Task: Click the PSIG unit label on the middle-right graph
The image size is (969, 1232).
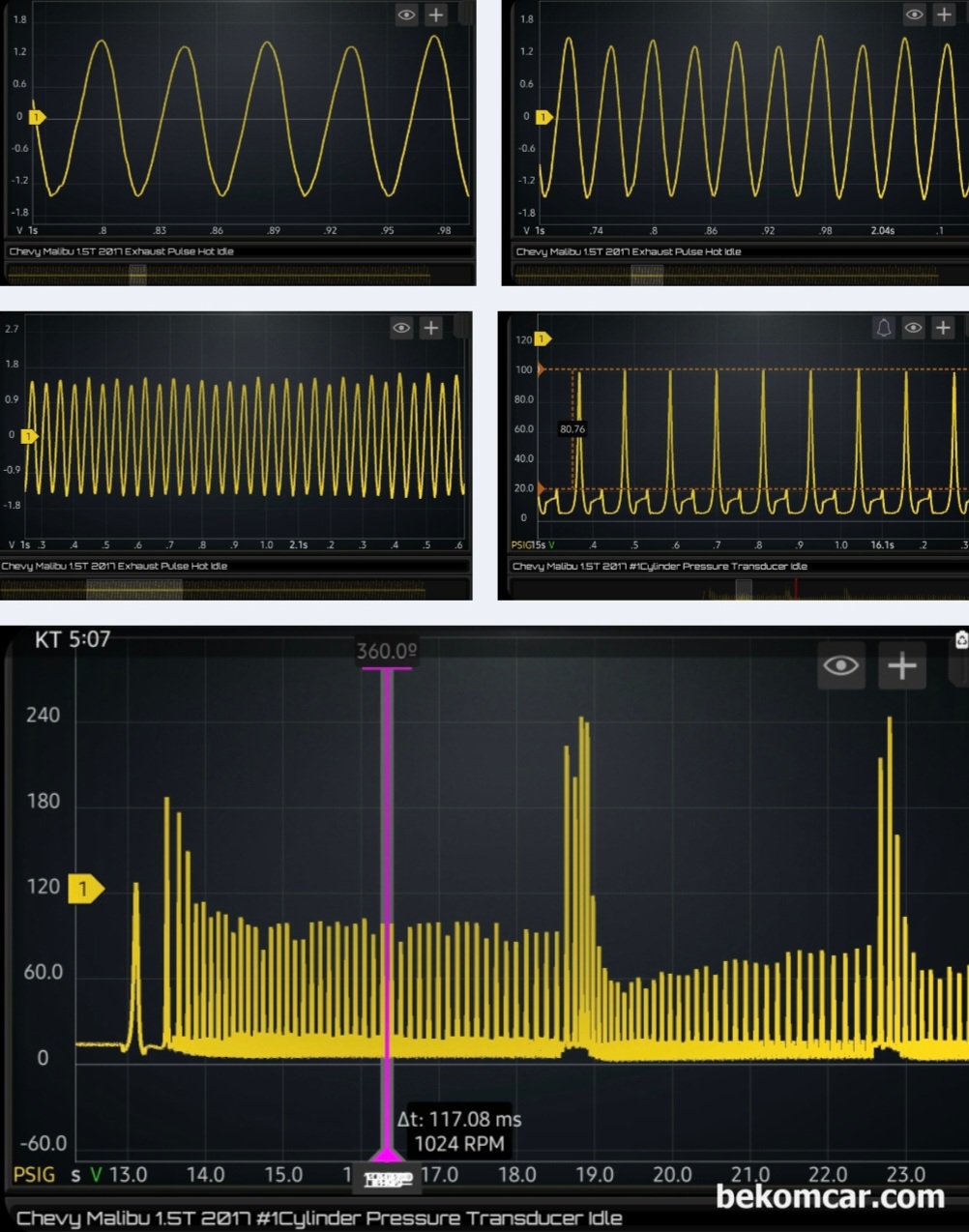Action: [521, 545]
